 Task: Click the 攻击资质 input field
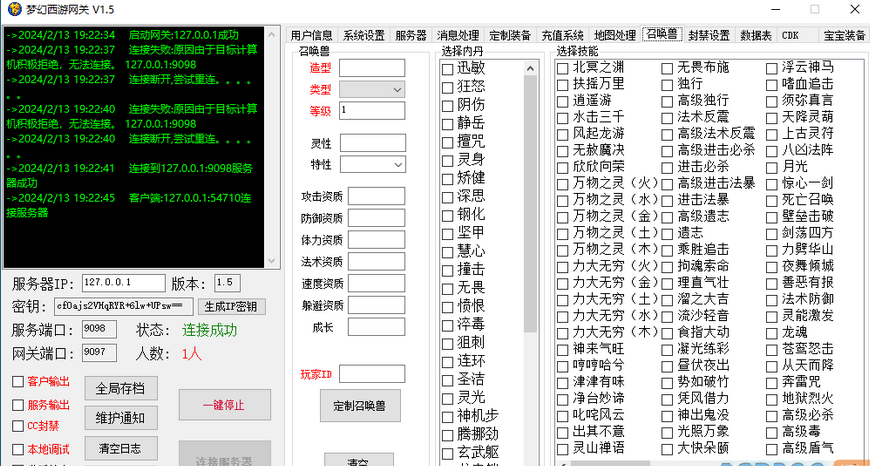tap(377, 196)
